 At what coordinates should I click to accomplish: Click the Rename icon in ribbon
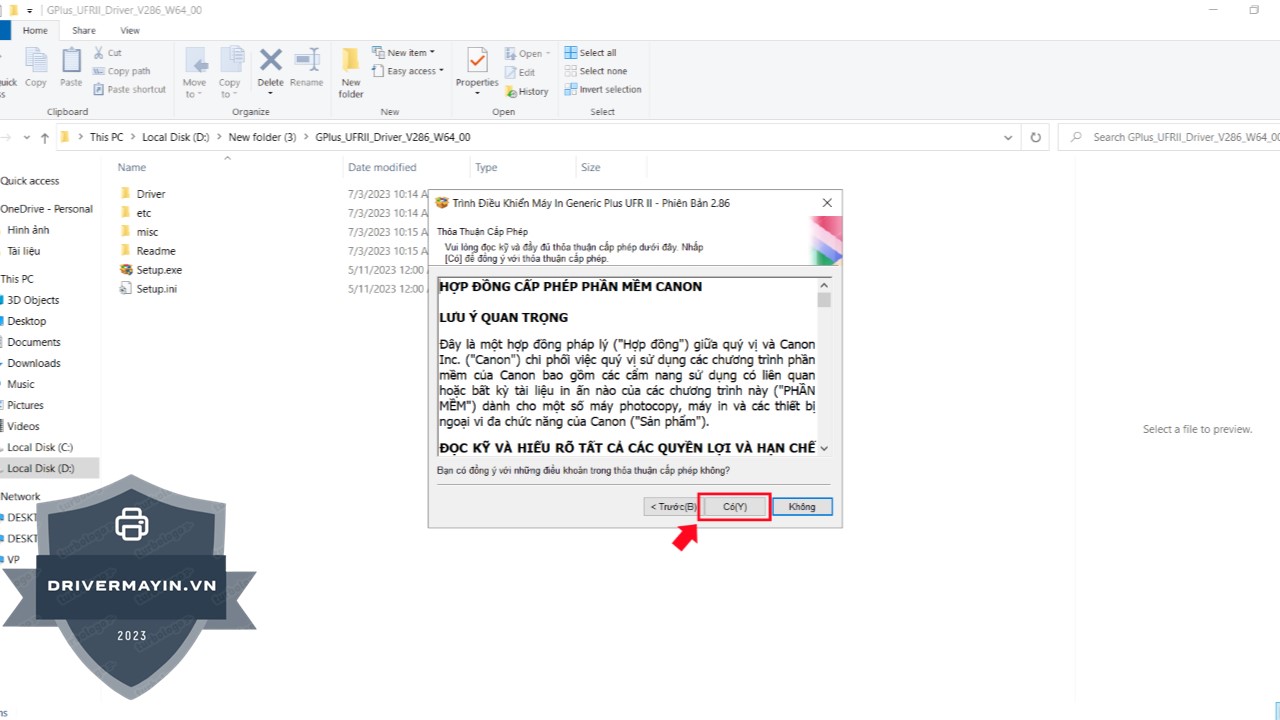(x=306, y=68)
